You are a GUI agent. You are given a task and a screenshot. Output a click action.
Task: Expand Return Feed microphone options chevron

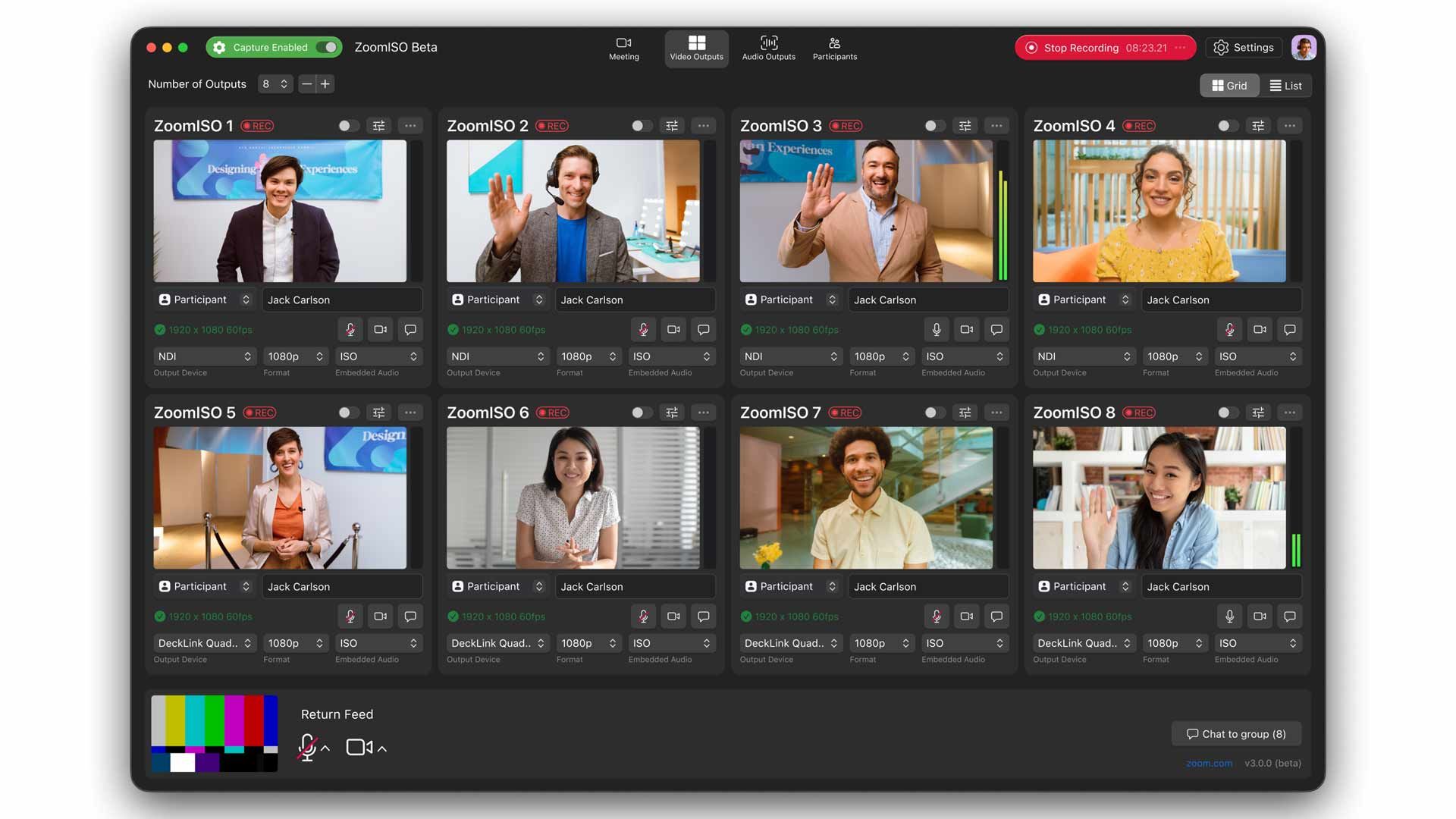pos(326,748)
